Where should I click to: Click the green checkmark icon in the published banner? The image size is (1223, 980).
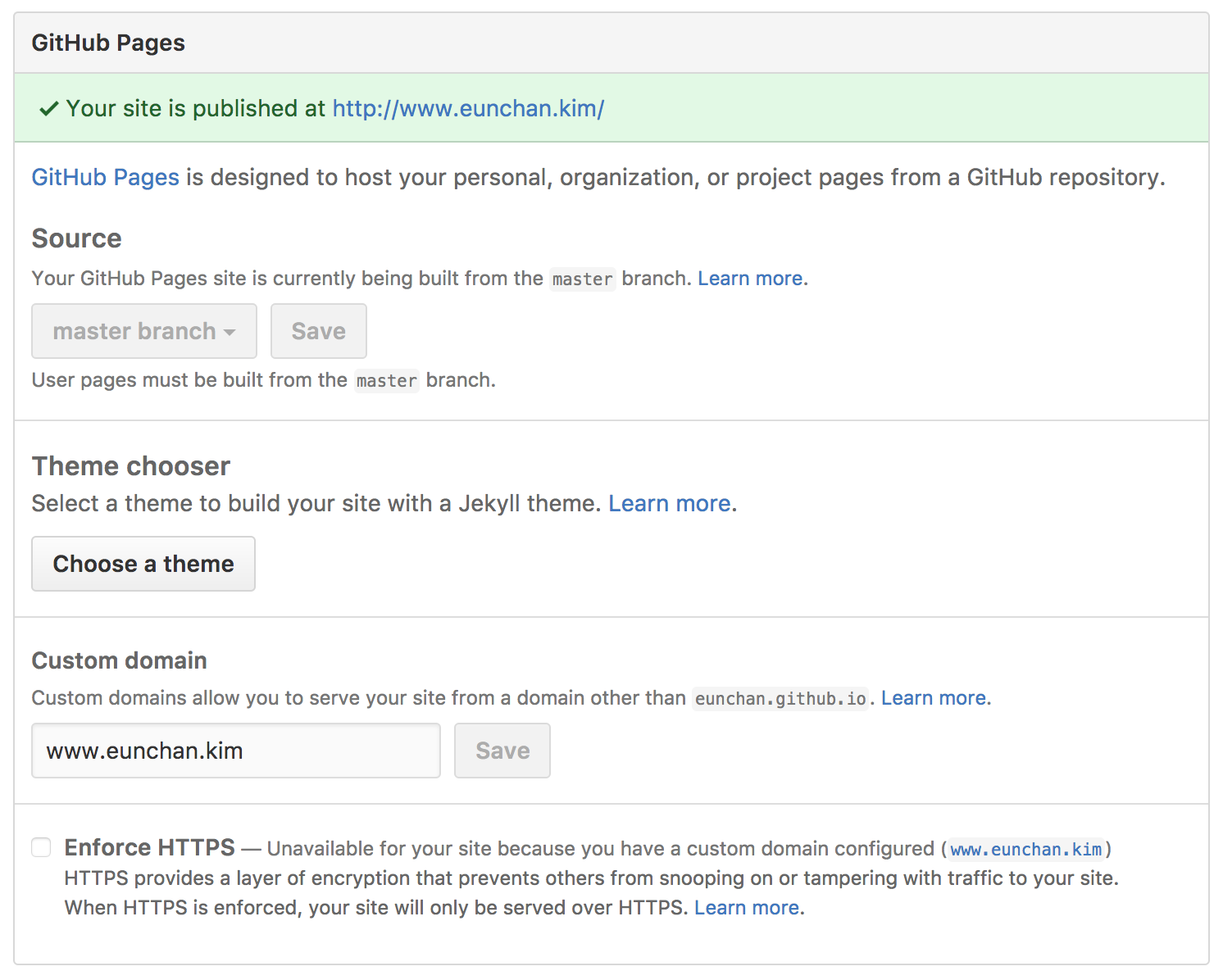coord(48,108)
